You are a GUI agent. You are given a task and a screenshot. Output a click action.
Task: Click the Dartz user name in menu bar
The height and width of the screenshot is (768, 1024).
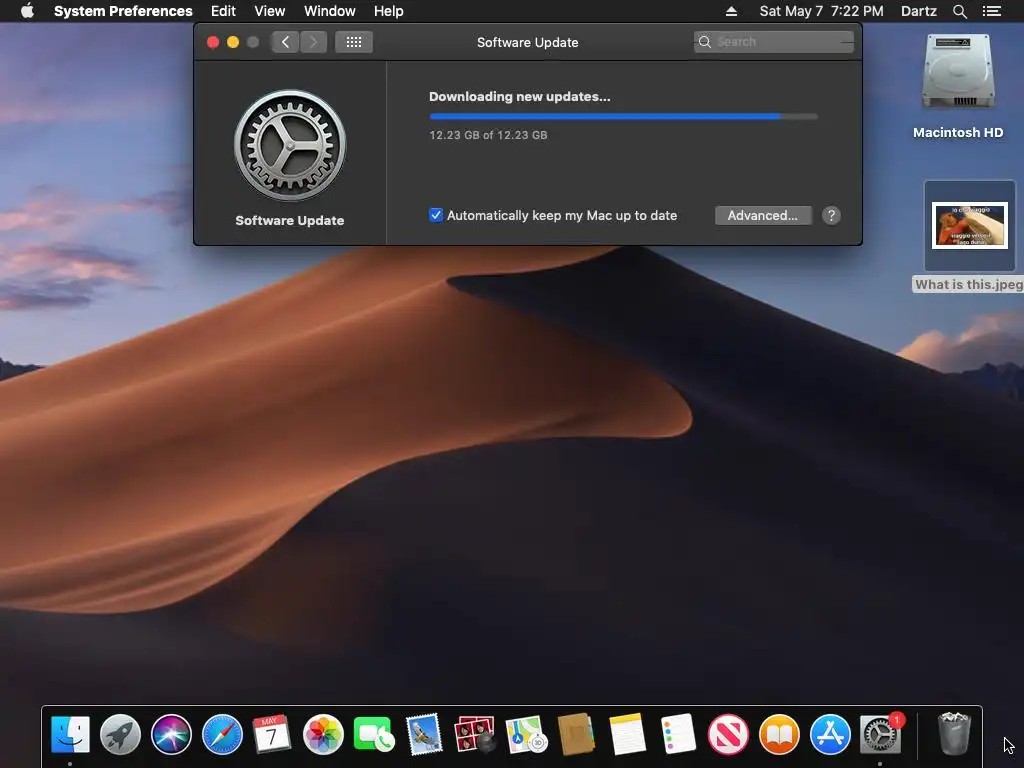(919, 11)
